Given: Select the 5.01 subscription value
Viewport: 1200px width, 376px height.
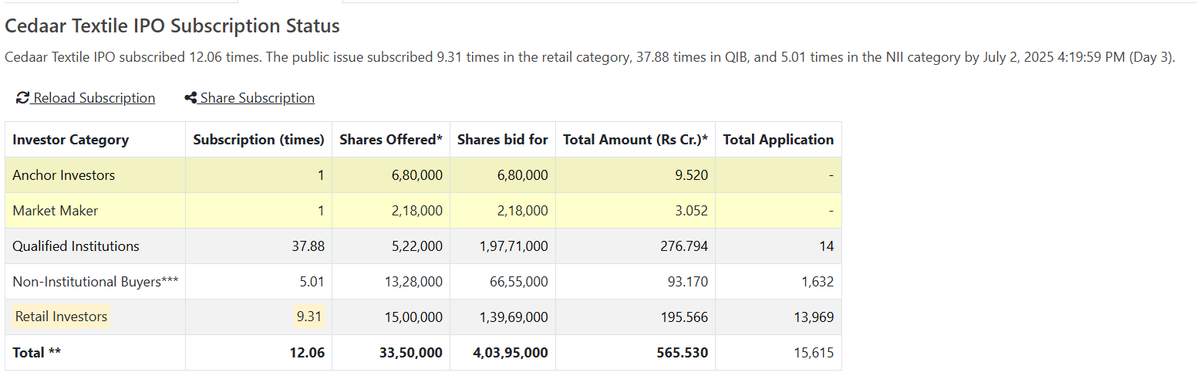Looking at the screenshot, I should (x=311, y=282).
